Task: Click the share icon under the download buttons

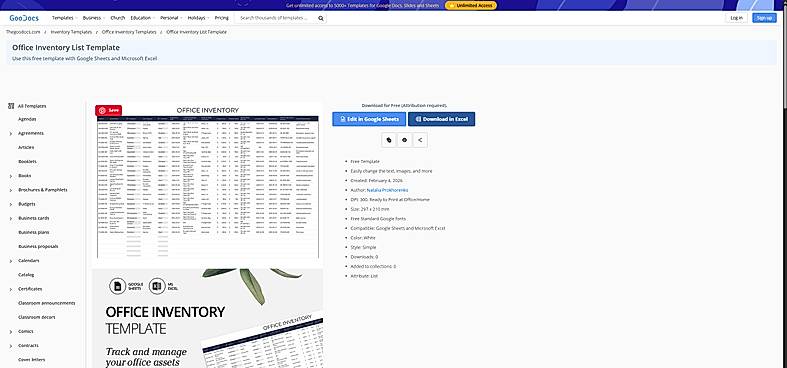Action: pos(420,140)
